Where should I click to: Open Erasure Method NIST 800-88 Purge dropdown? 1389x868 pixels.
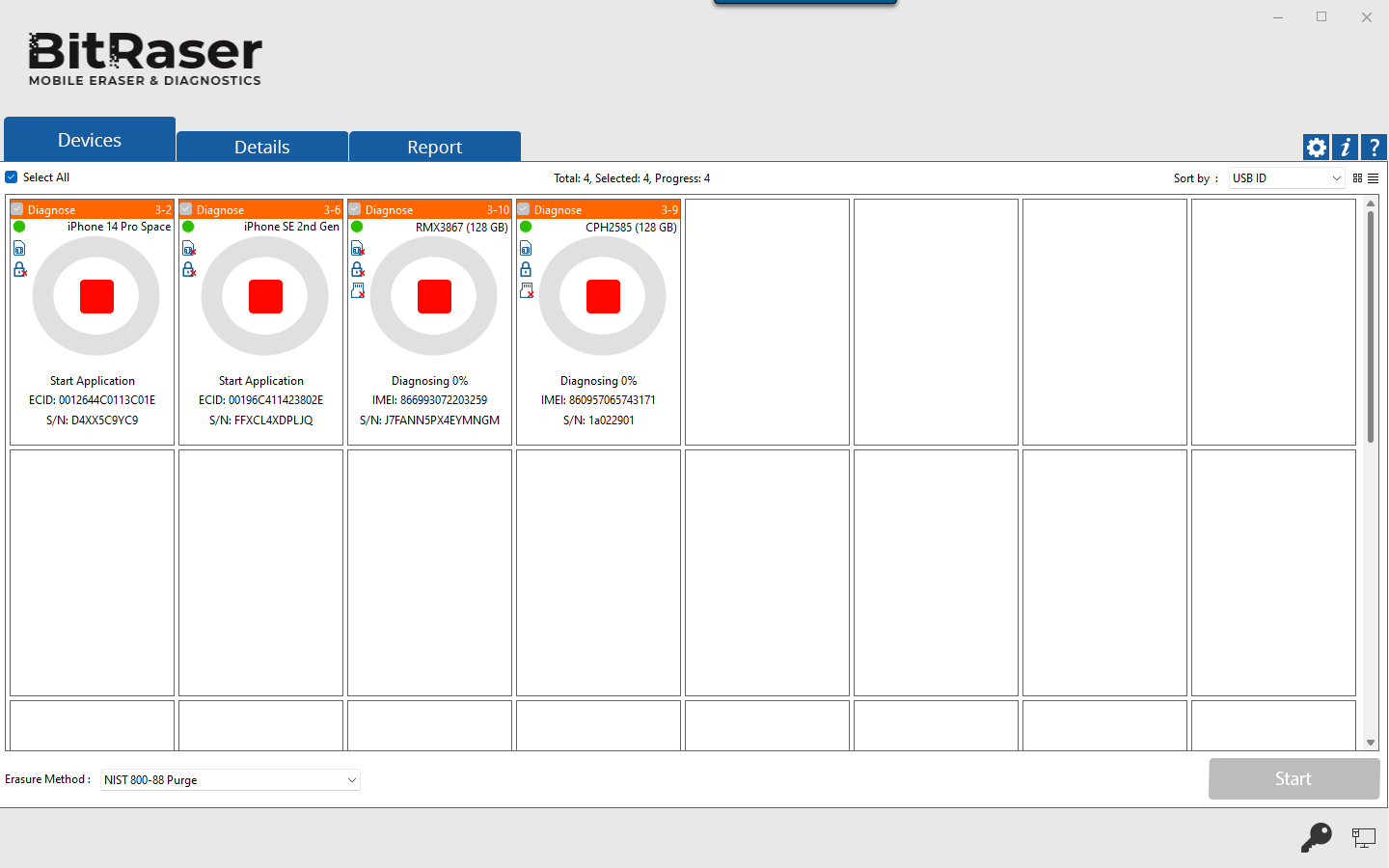[231, 779]
